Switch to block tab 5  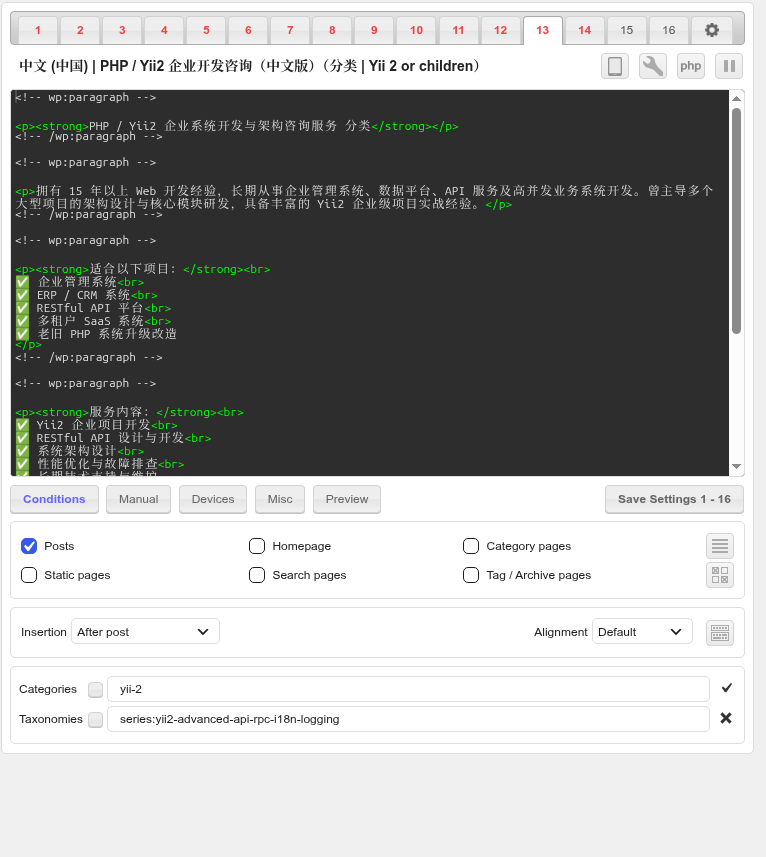[x=207, y=30]
